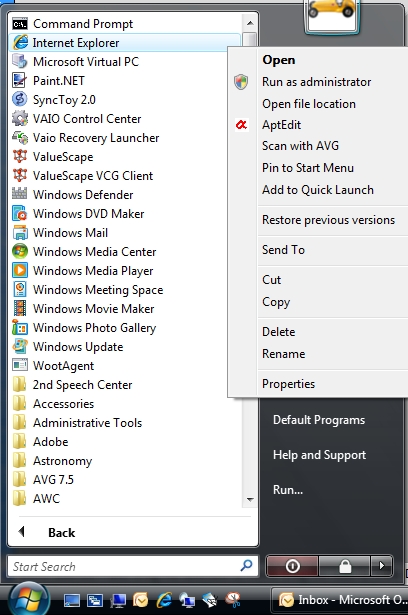
Task: Click the shield icon beside Run as administrator
Action: tap(241, 82)
